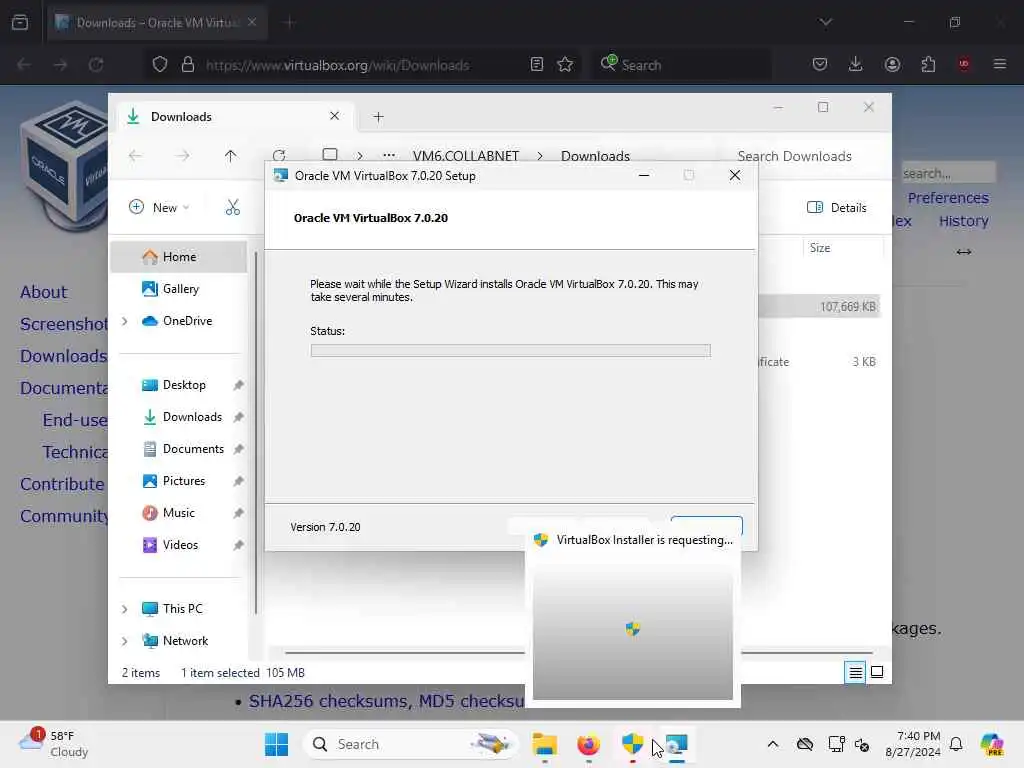The height and width of the screenshot is (768, 1024).
Task: Click the UAC preview thumbnail
Action: 633,630
